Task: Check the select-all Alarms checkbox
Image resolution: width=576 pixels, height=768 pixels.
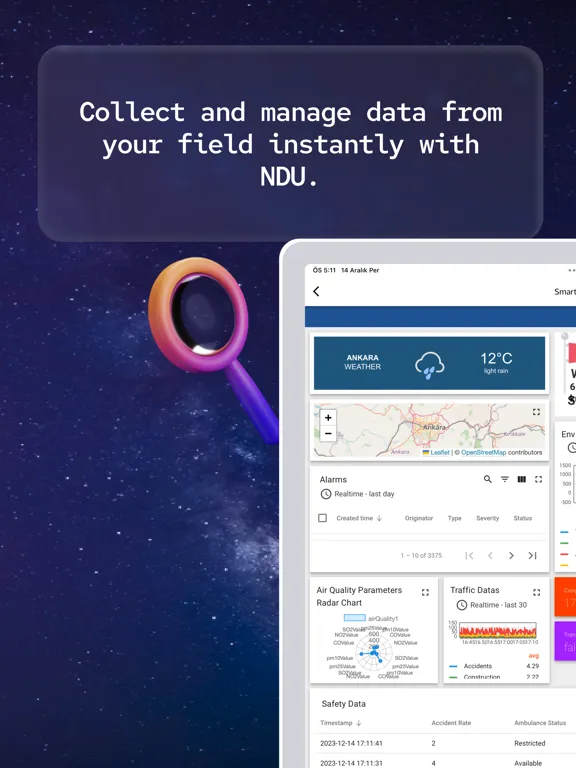Action: coord(322,518)
